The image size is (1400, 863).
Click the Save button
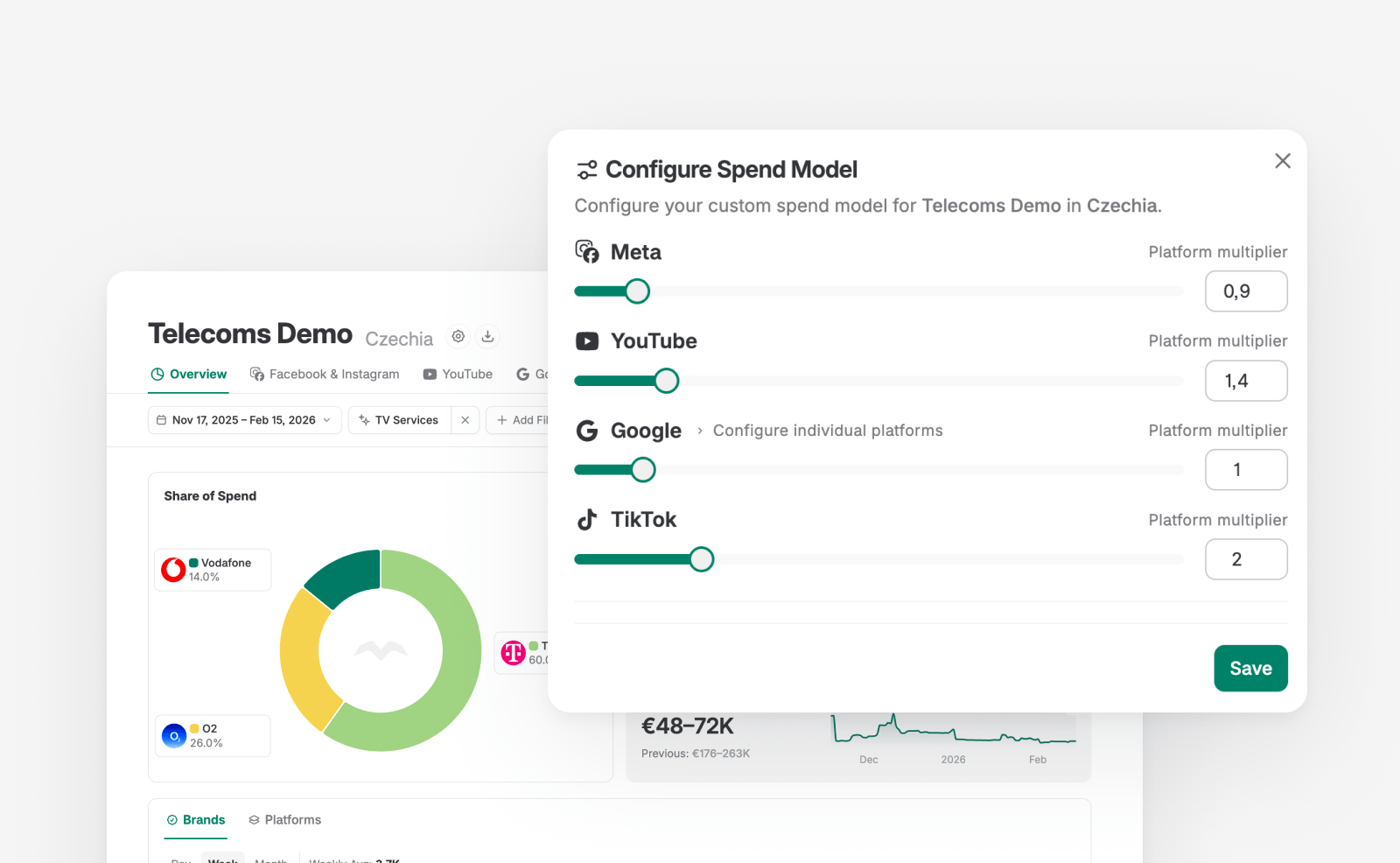point(1250,669)
